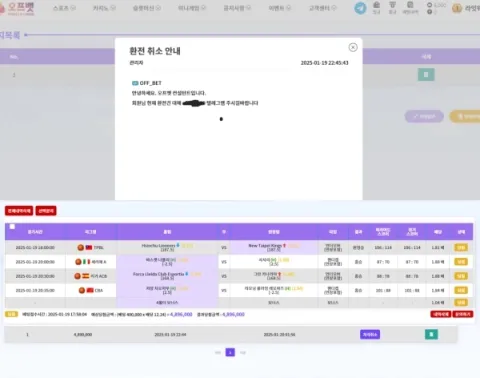Click the teal delete icon in message row 1
This screenshot has height=378, width=480.
[426, 75]
